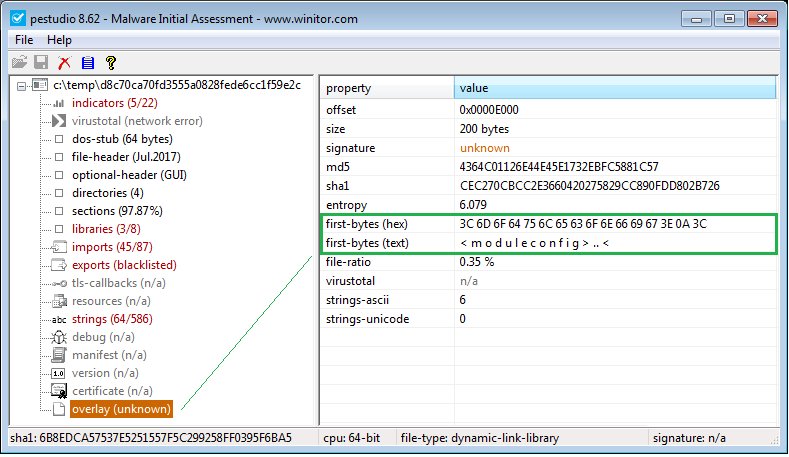The width and height of the screenshot is (789, 457).
Task: Open the Help menu
Action: pos(59,40)
